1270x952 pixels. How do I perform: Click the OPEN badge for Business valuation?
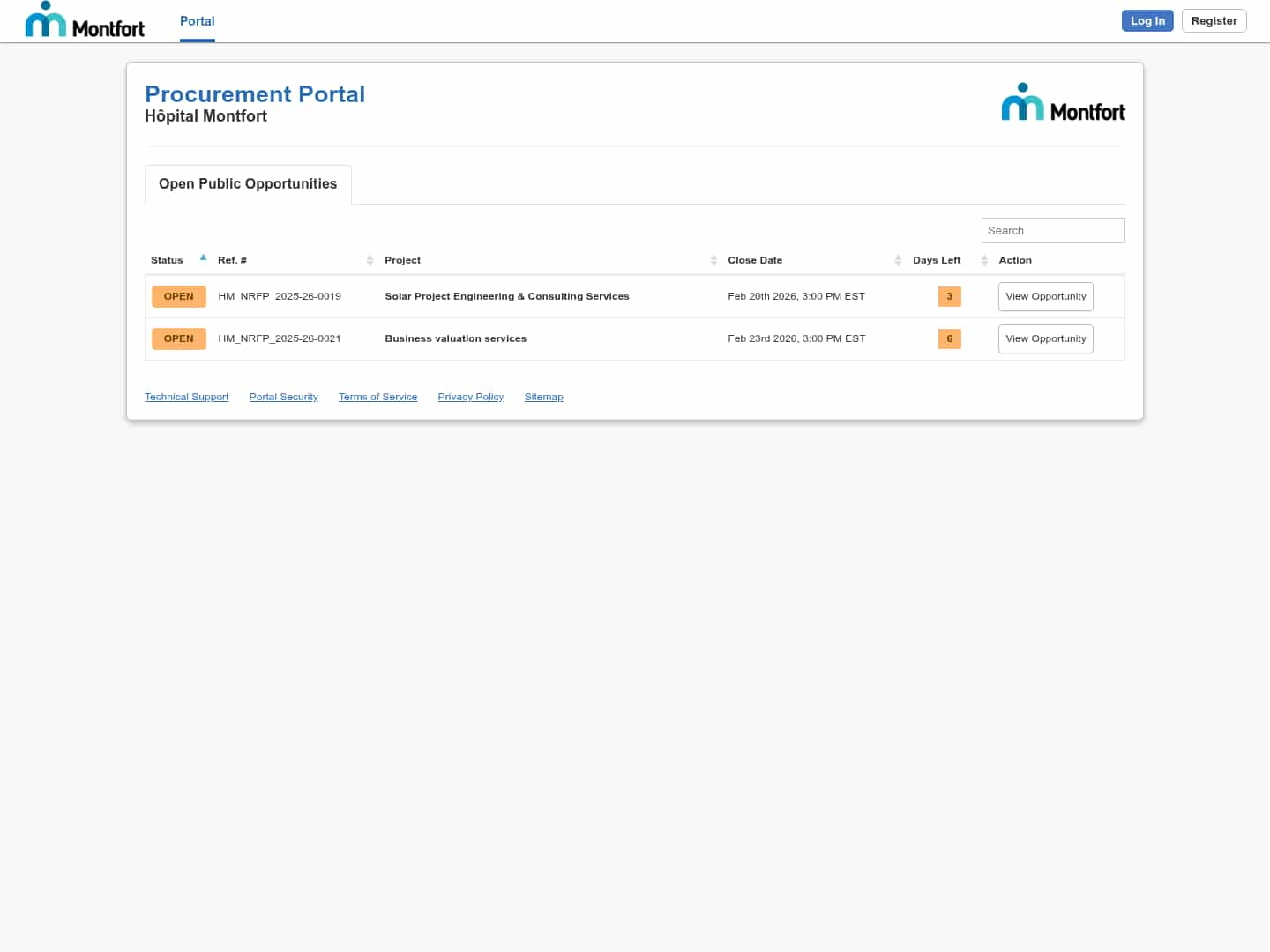[179, 338]
